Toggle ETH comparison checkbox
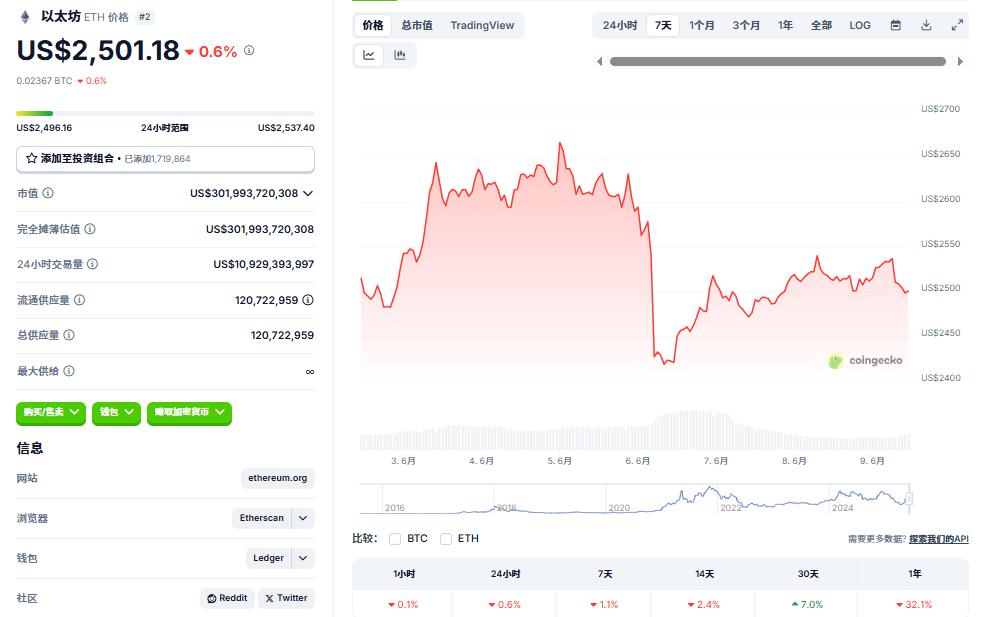 click(446, 539)
